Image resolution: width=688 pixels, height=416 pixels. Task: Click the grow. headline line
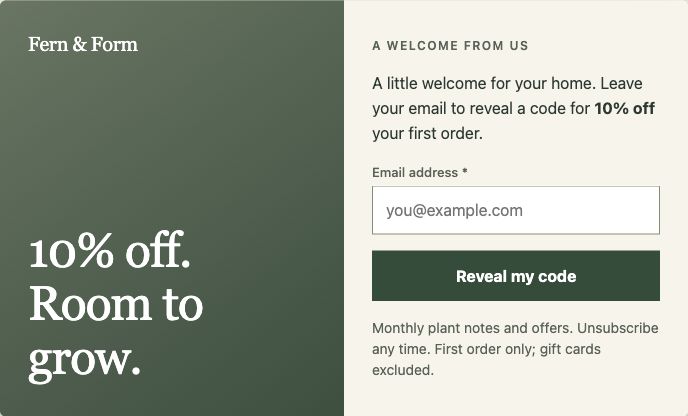(x=85, y=359)
